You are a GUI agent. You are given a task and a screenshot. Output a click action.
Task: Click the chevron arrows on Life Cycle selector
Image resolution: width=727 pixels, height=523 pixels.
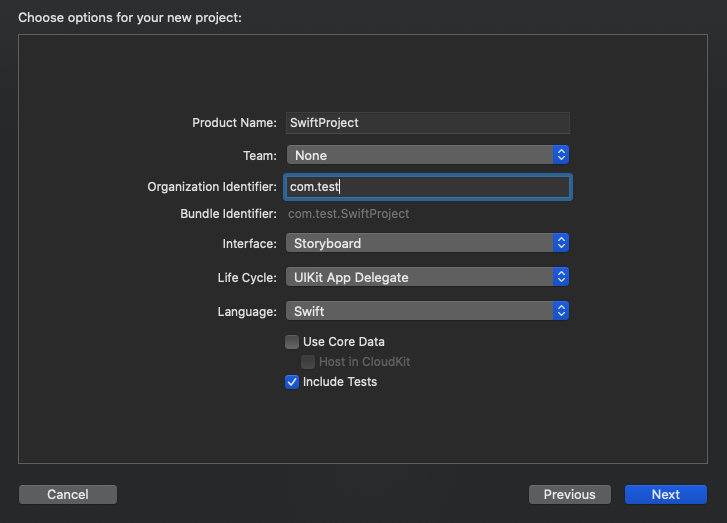click(x=562, y=277)
